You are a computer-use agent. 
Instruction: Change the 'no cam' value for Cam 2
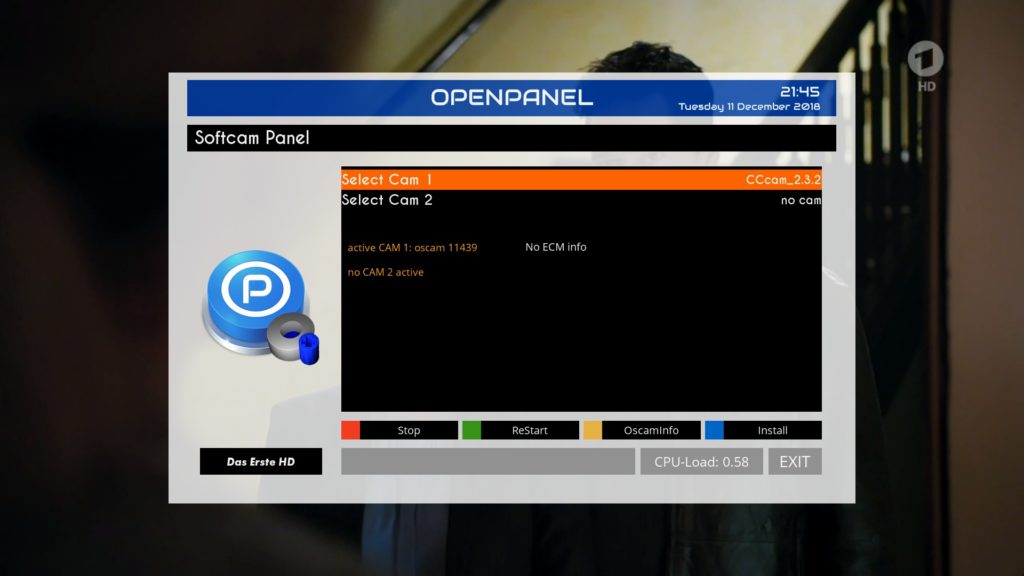tap(800, 200)
